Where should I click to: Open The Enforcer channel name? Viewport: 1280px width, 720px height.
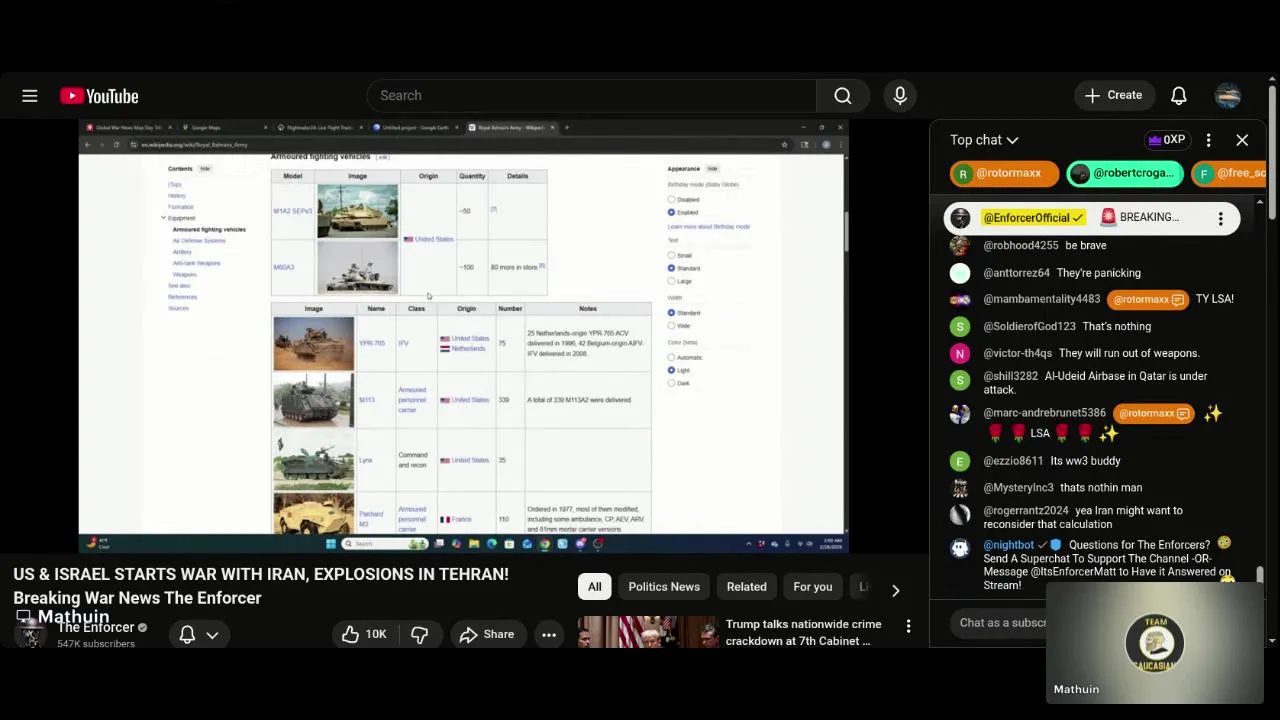pos(95,628)
